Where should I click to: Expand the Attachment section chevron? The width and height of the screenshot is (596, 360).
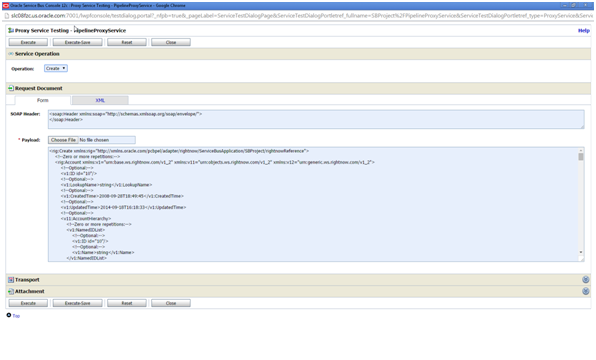click(585, 291)
